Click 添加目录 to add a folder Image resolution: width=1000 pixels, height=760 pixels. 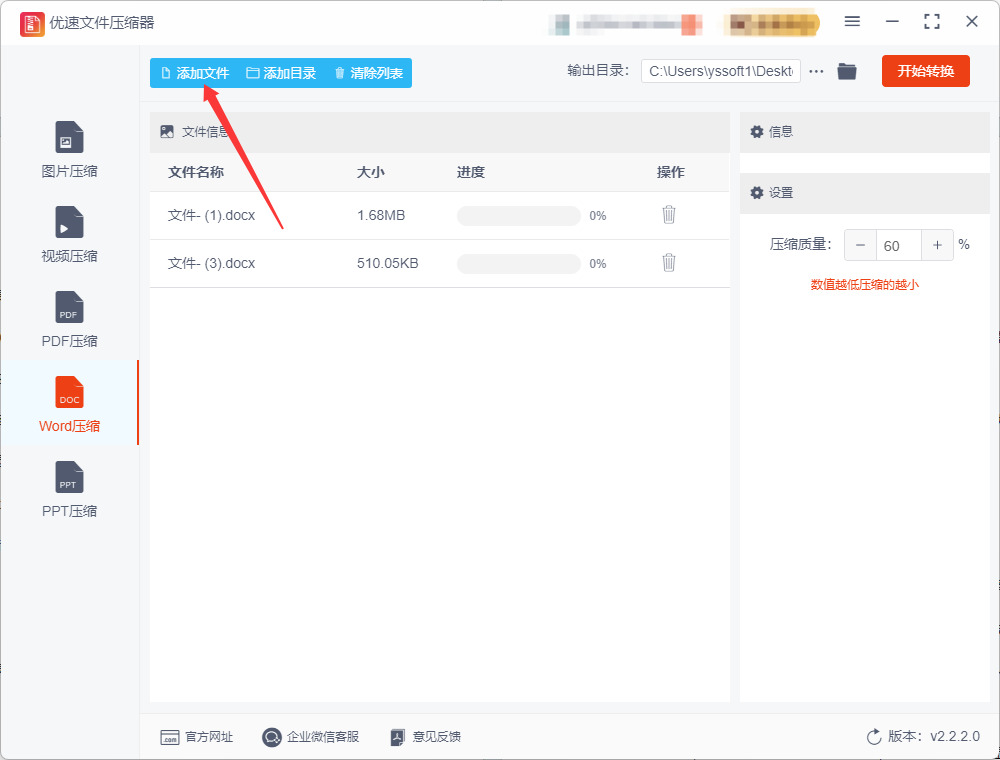click(x=281, y=73)
